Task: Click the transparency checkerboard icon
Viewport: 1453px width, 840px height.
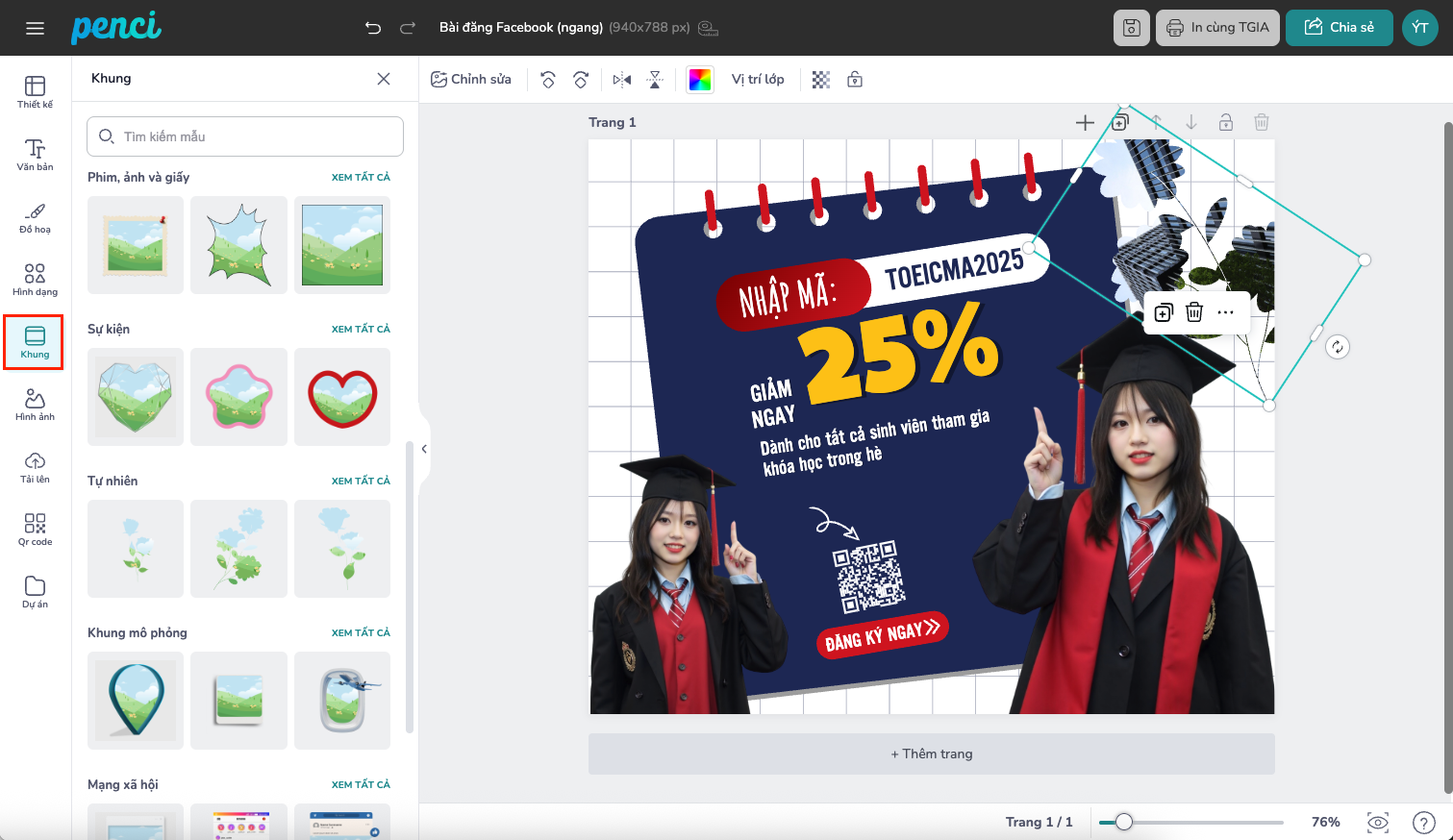Action: pos(820,80)
